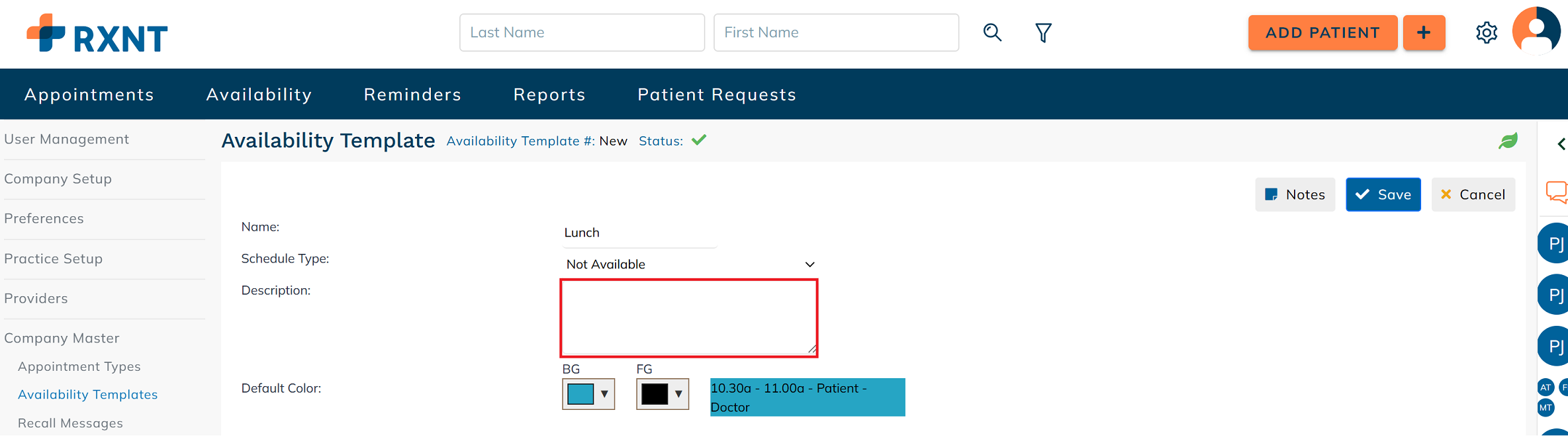Open the patient filter funnel icon
The height and width of the screenshot is (439, 1568).
[1043, 32]
